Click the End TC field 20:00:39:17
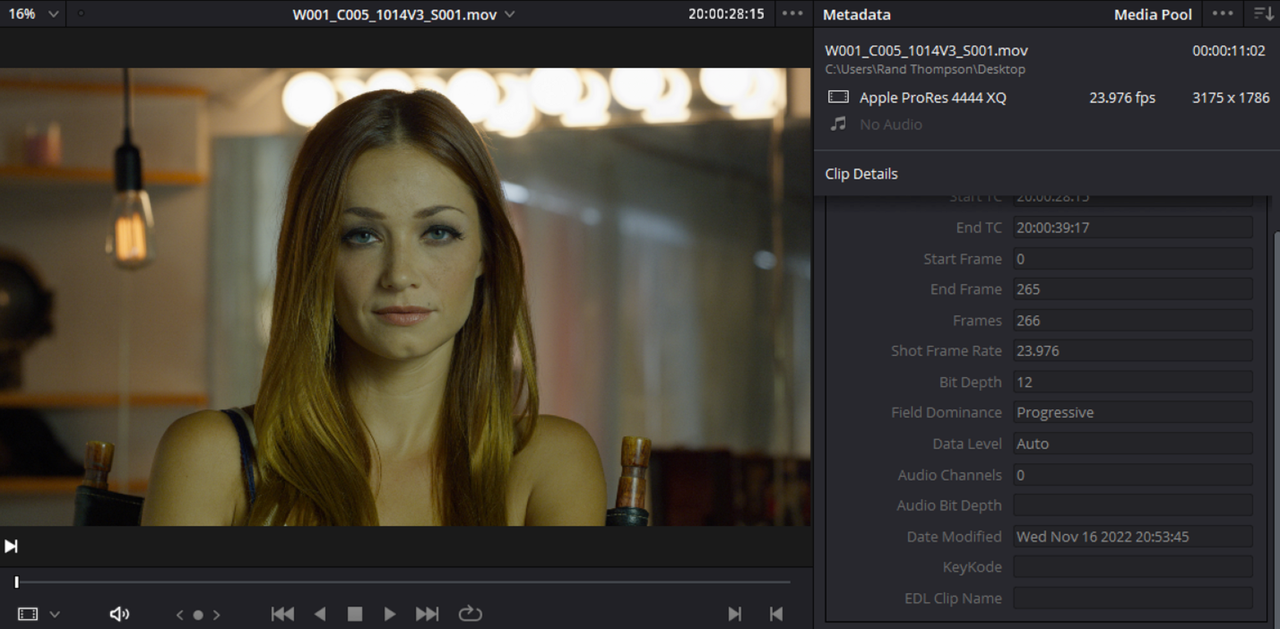This screenshot has width=1280, height=629. (x=1132, y=227)
